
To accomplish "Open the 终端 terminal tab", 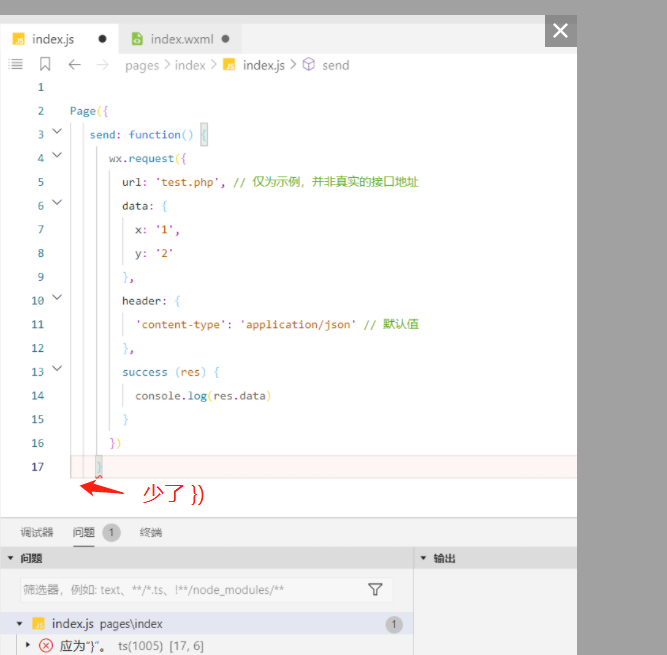I will 151,533.
